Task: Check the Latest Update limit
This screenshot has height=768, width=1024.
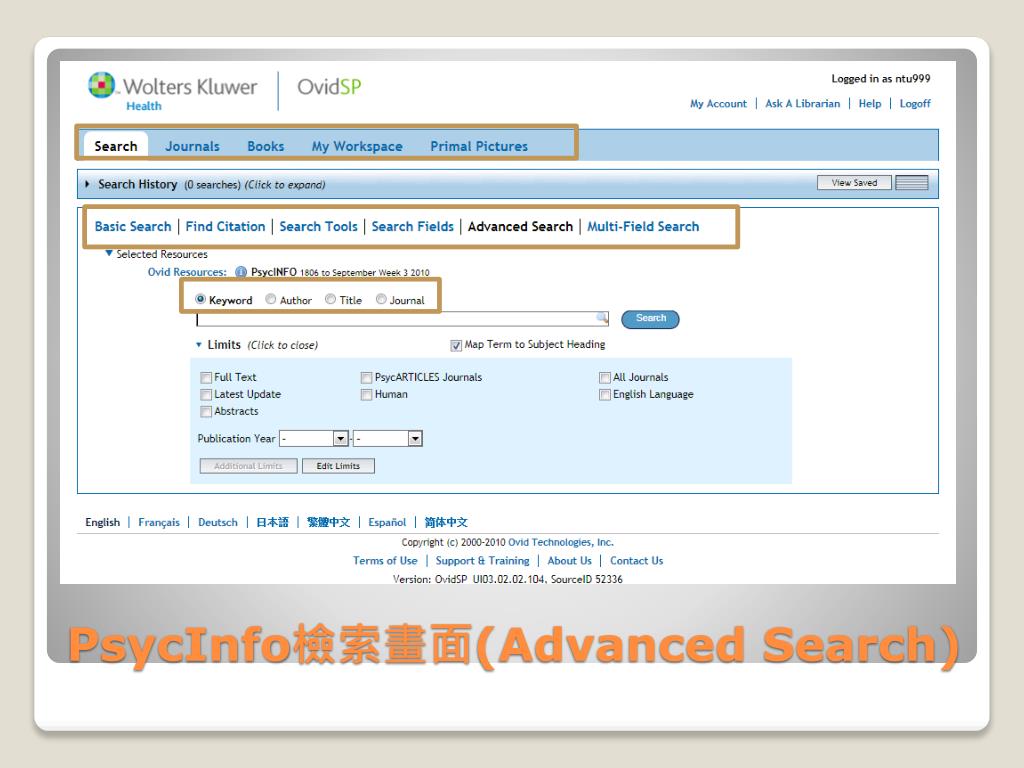Action: point(206,394)
